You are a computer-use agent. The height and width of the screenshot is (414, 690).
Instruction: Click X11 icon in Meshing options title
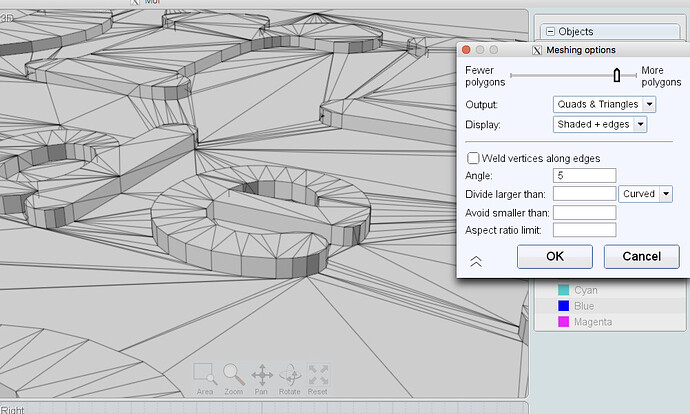click(x=537, y=50)
